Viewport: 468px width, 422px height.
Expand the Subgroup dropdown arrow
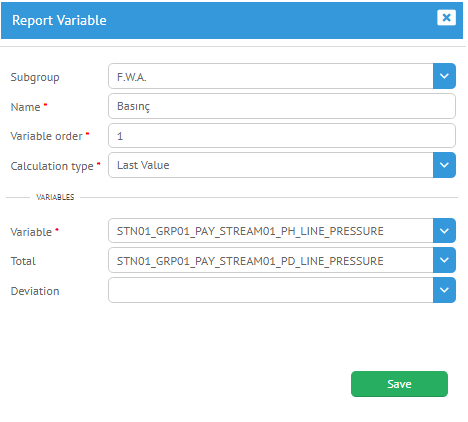pos(444,76)
